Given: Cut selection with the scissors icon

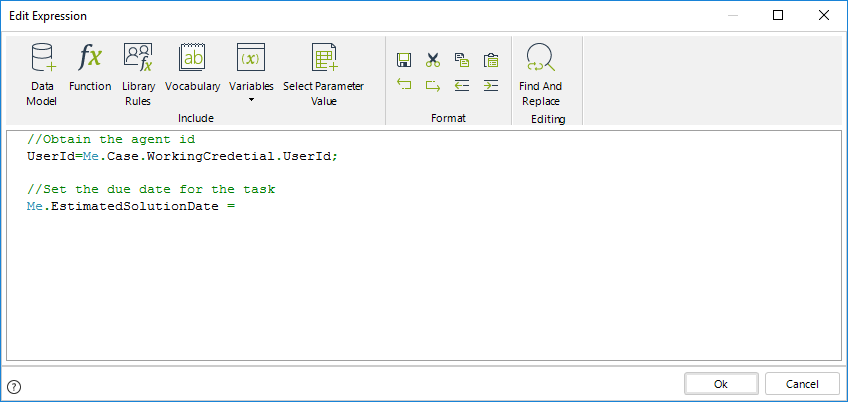Looking at the screenshot, I should coord(433,60).
